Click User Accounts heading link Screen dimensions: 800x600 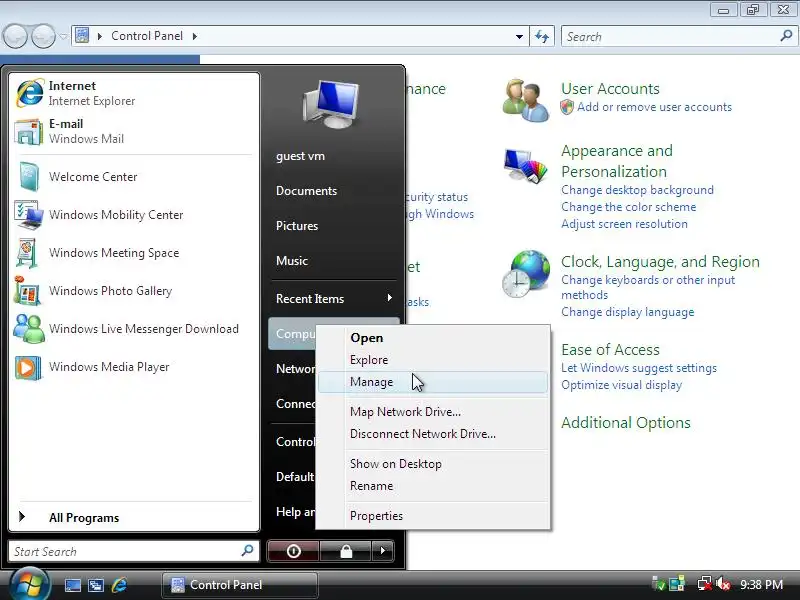pos(610,89)
